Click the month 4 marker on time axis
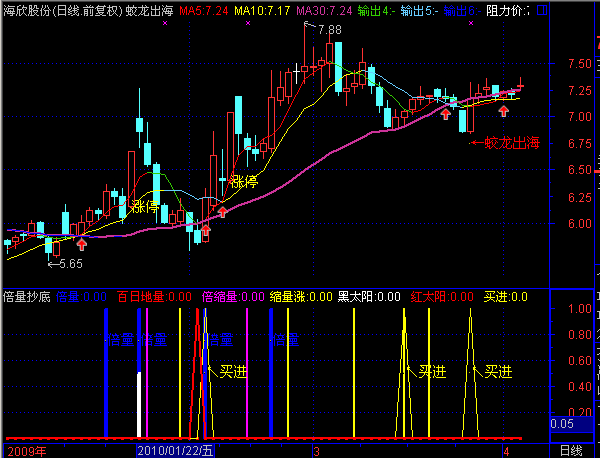 [x=506, y=451]
